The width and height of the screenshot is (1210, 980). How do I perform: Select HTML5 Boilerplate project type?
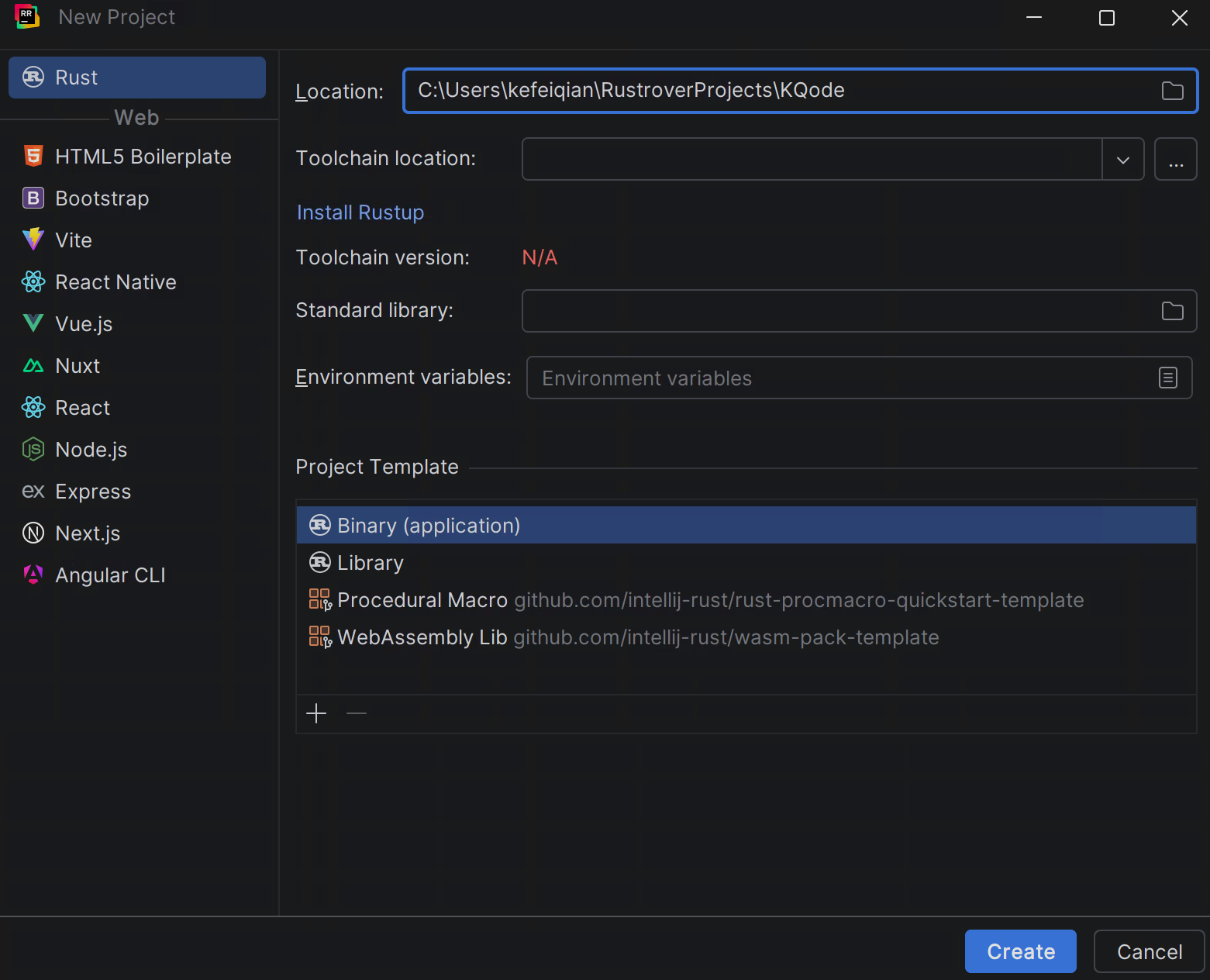click(137, 157)
